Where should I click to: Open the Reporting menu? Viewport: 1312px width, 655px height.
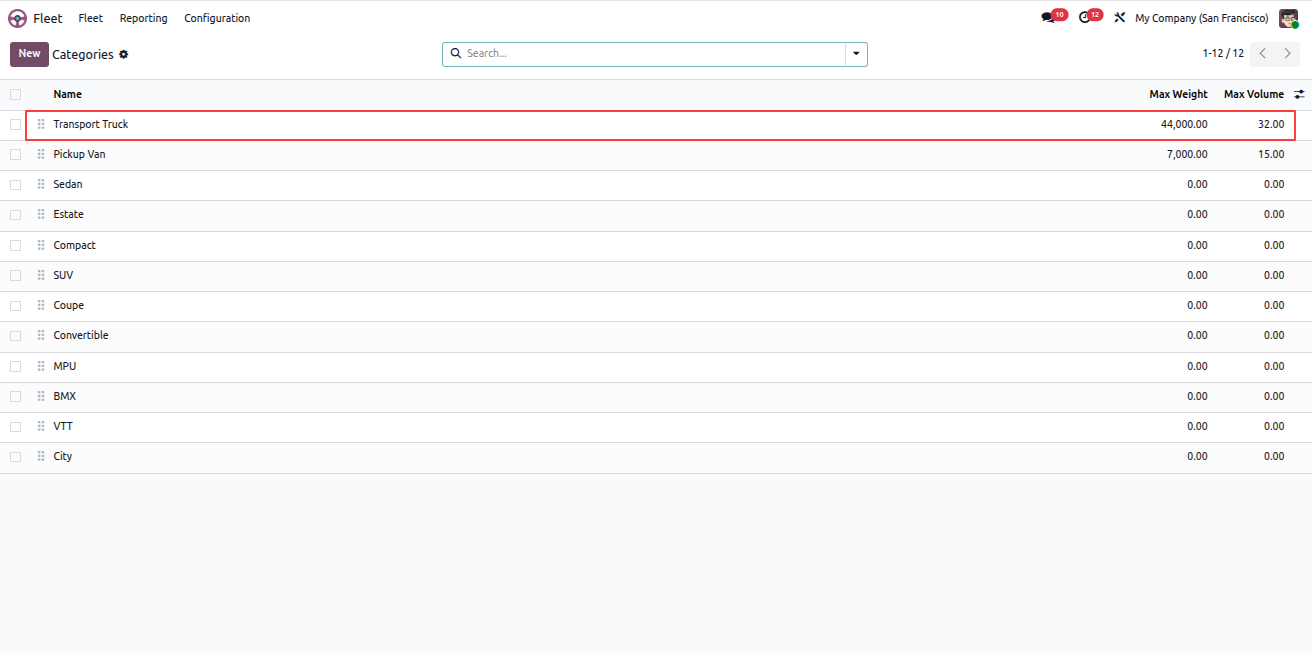pyautogui.click(x=144, y=18)
